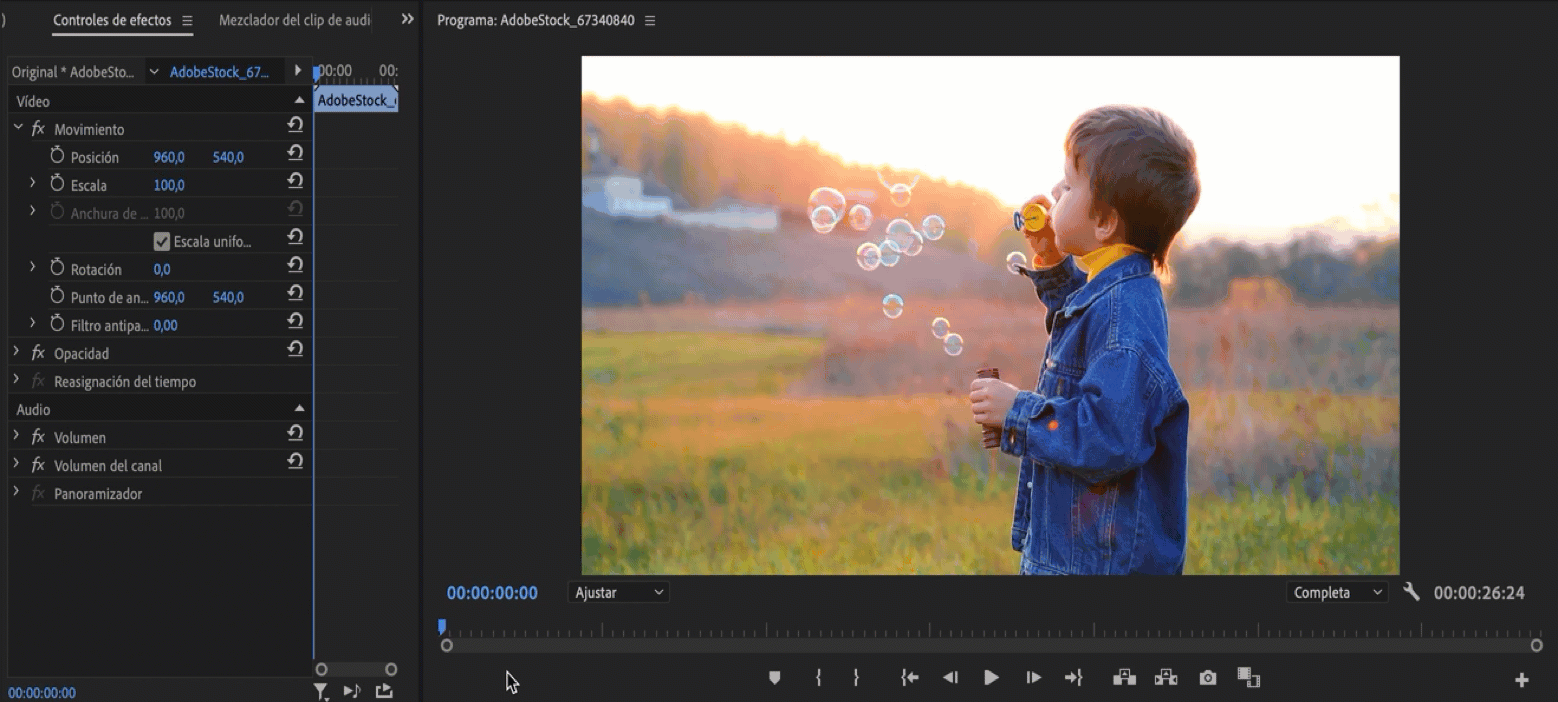1558x702 pixels.
Task: Reset the Escala uniforme parameter
Action: click(295, 237)
